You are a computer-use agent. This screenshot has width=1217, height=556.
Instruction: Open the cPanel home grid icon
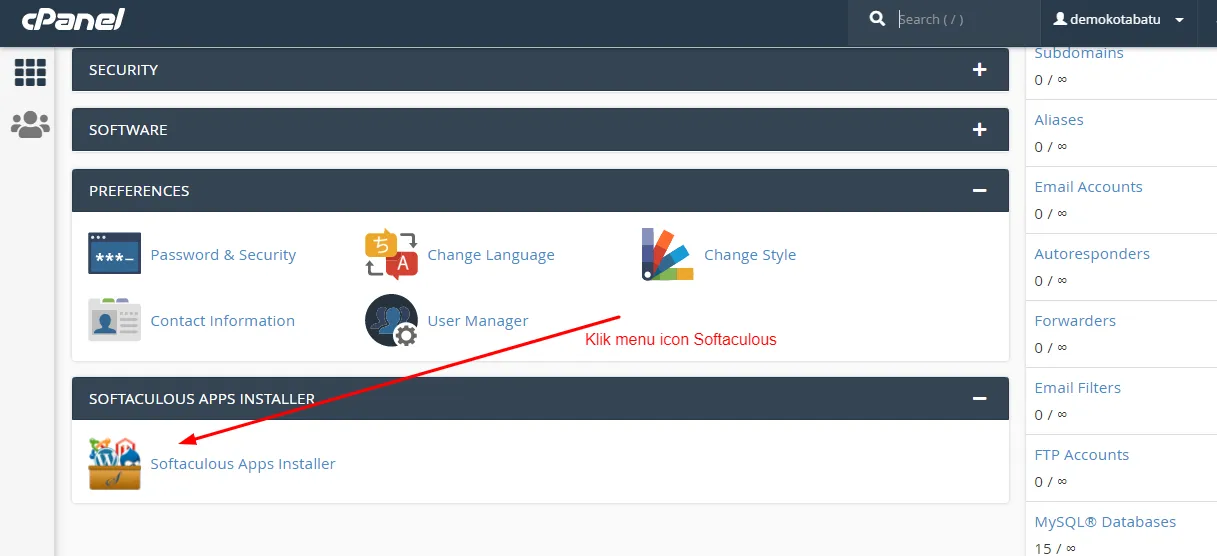tap(30, 72)
